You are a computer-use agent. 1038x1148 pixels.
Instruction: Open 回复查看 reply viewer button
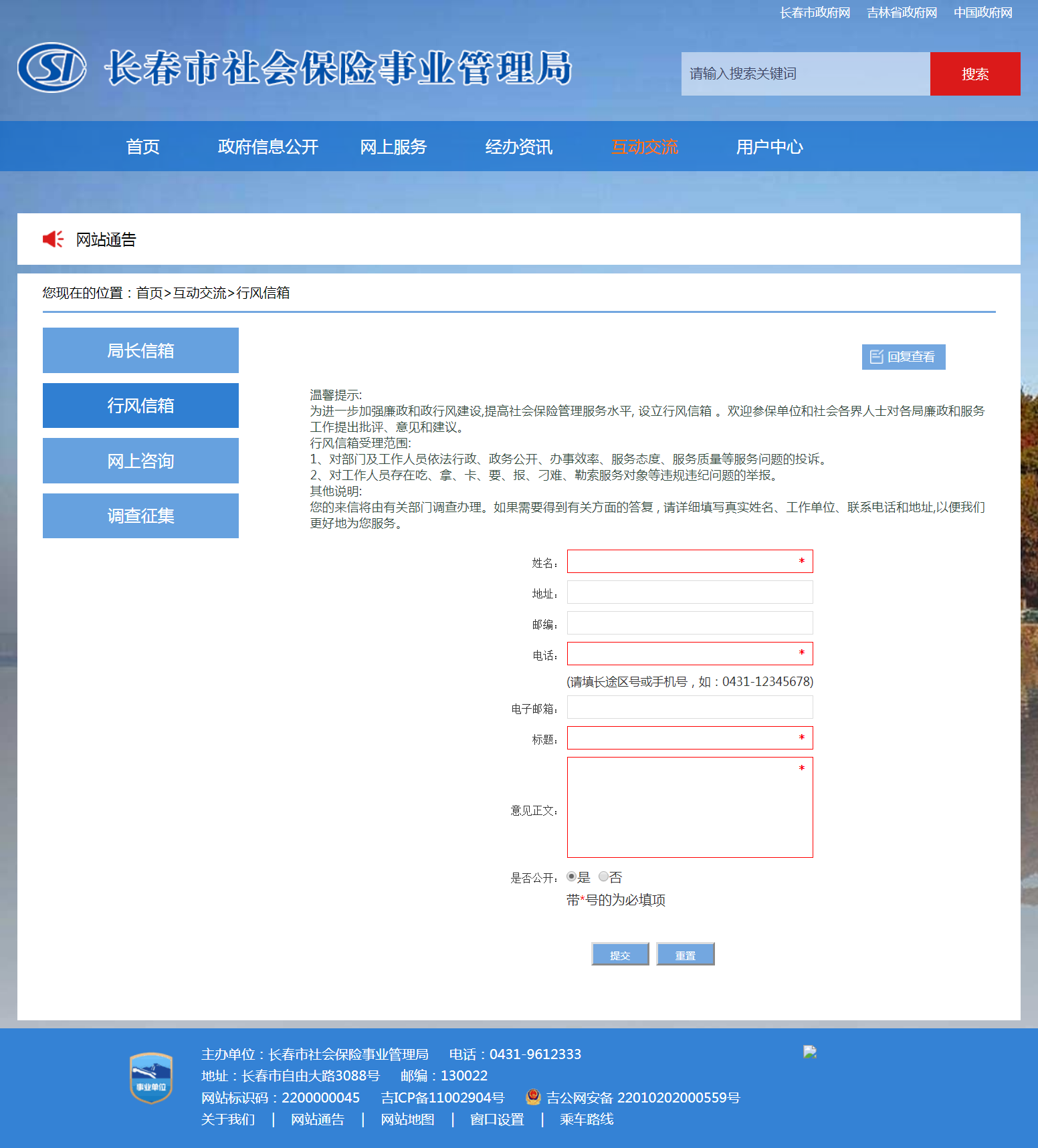click(x=903, y=357)
